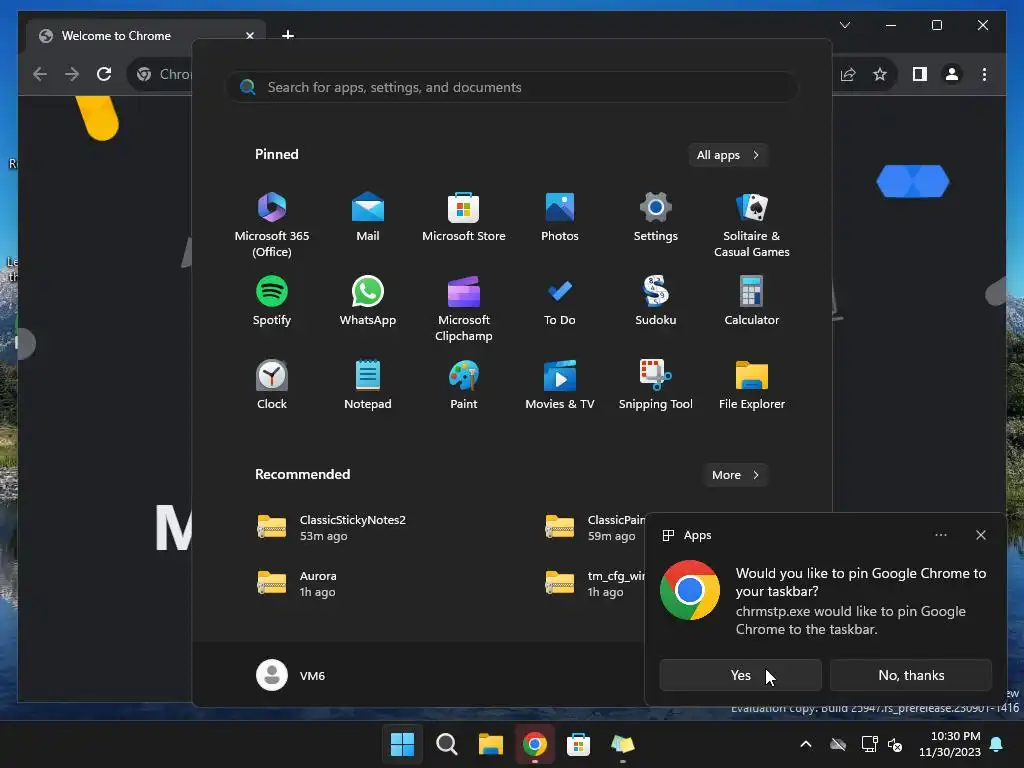
Task: Open Settings from pinned apps
Action: [656, 217]
